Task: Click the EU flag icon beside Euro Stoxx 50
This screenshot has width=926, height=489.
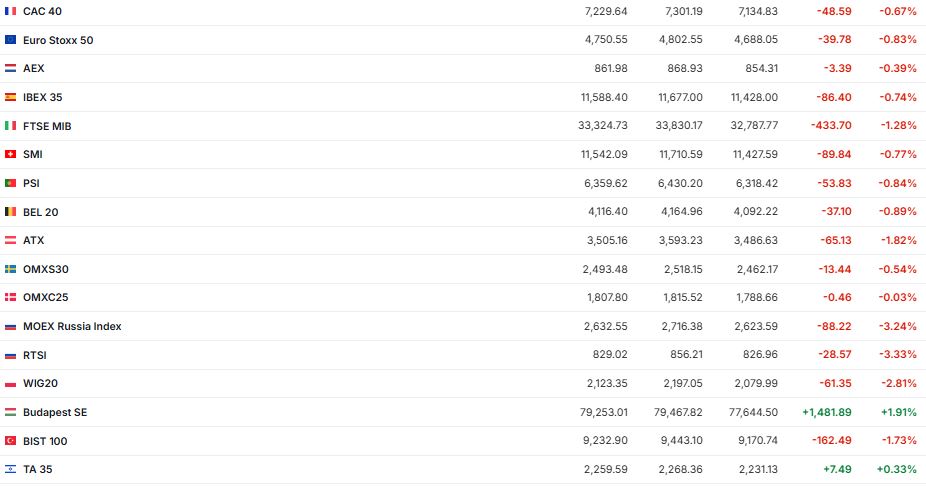Action: (10, 40)
